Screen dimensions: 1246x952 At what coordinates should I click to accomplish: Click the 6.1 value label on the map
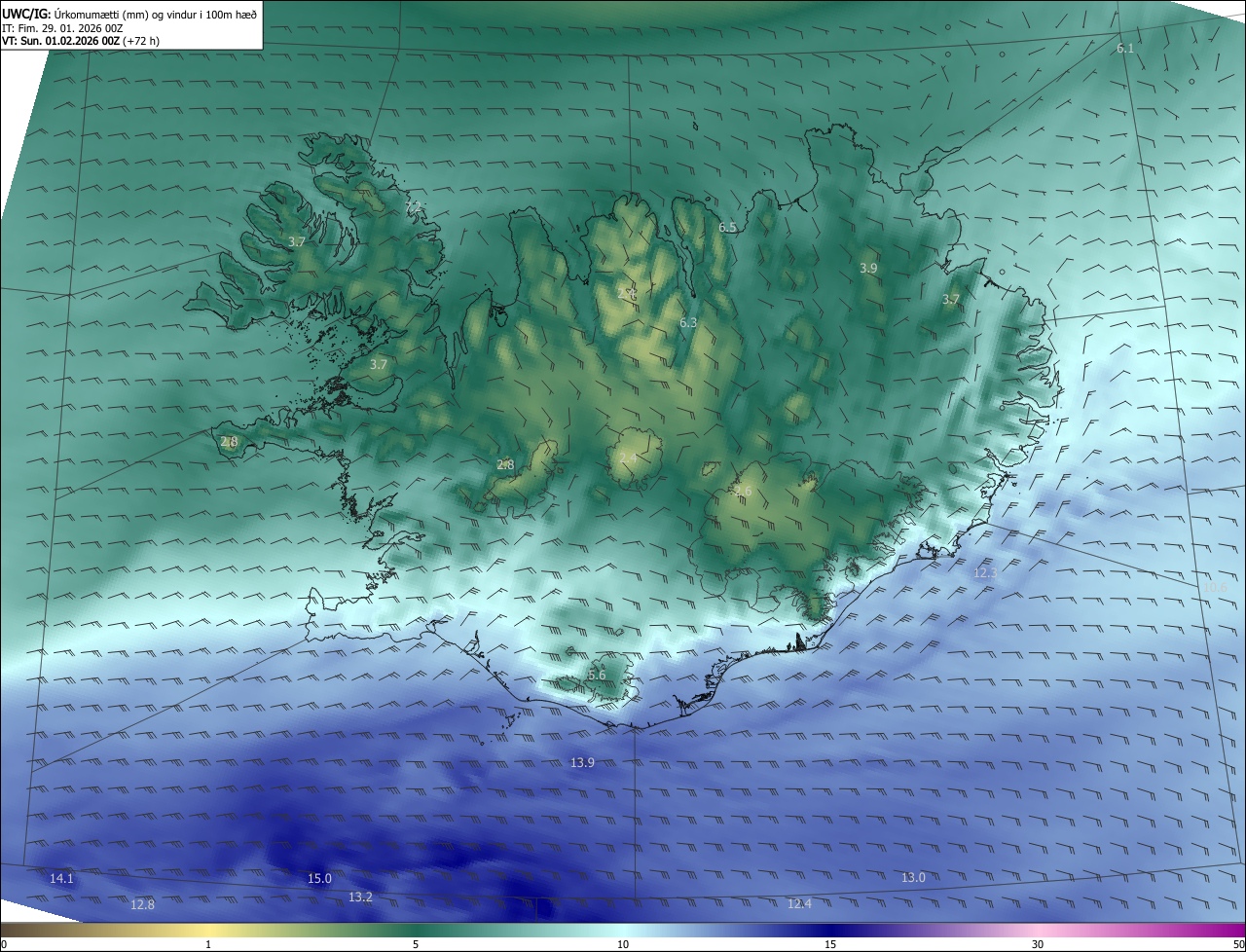[x=1125, y=48]
